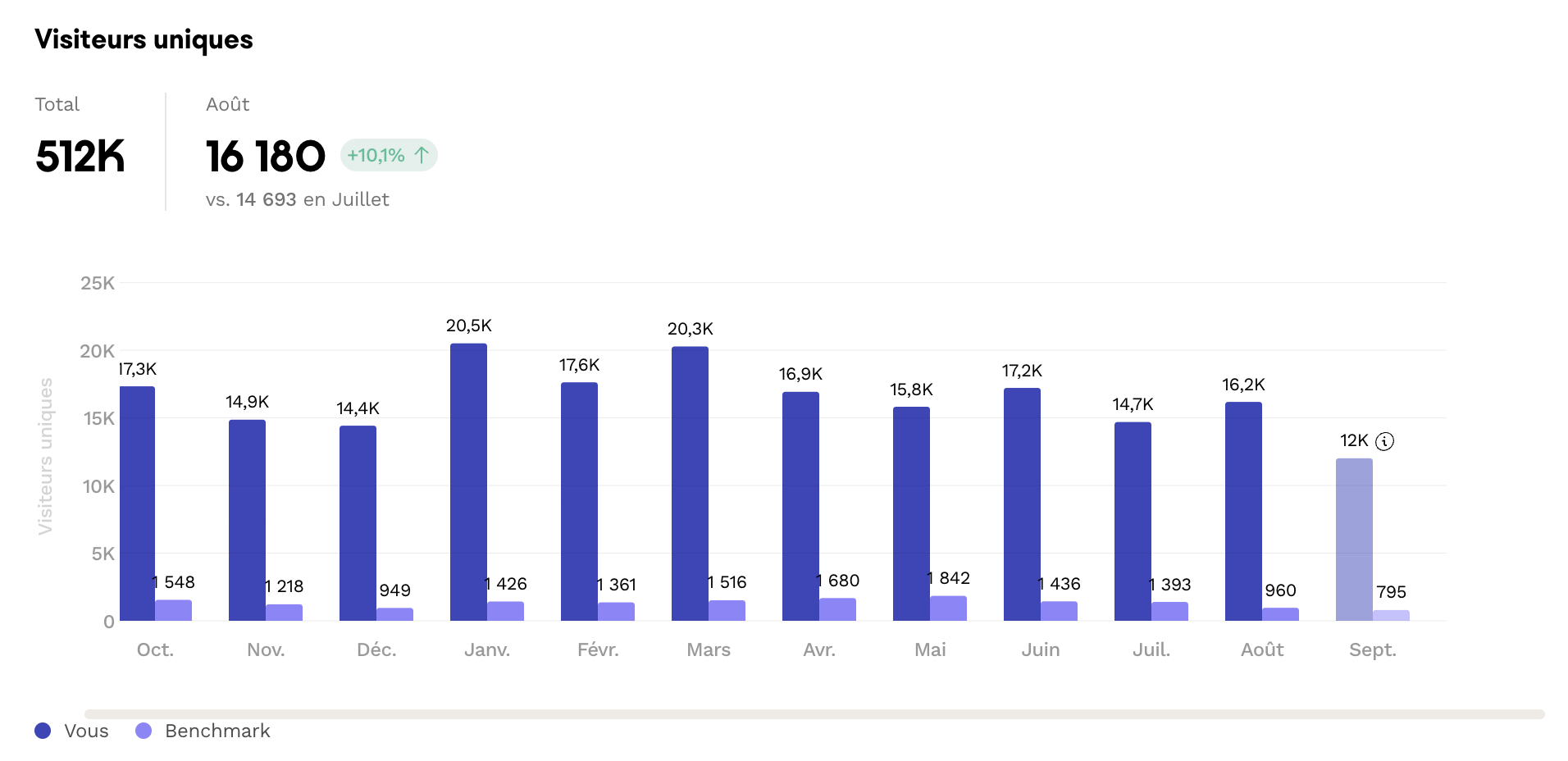
Task: Click the Juin bar showing 17,2K
Action: click(1022, 504)
